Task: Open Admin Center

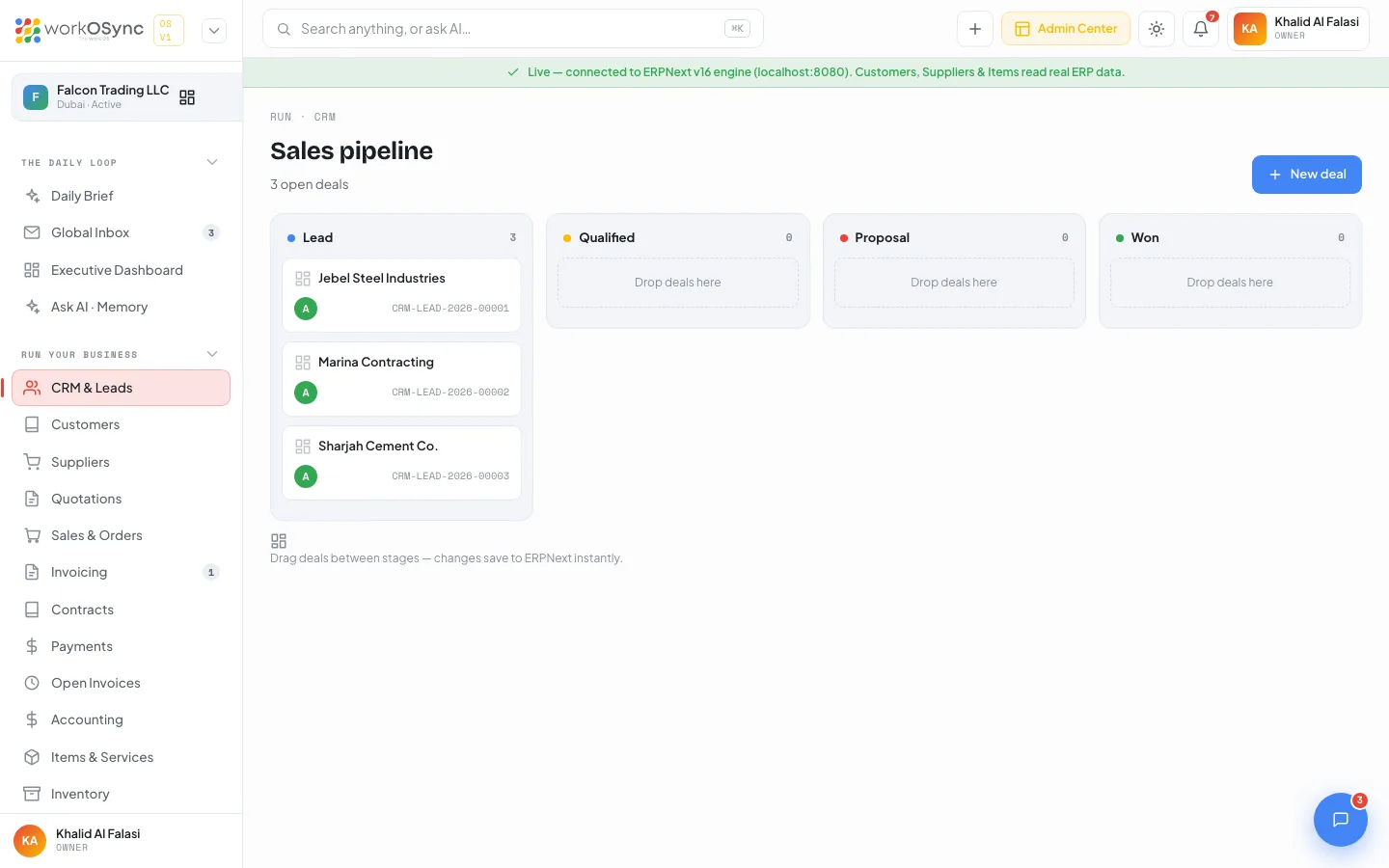Action: pos(1066,29)
